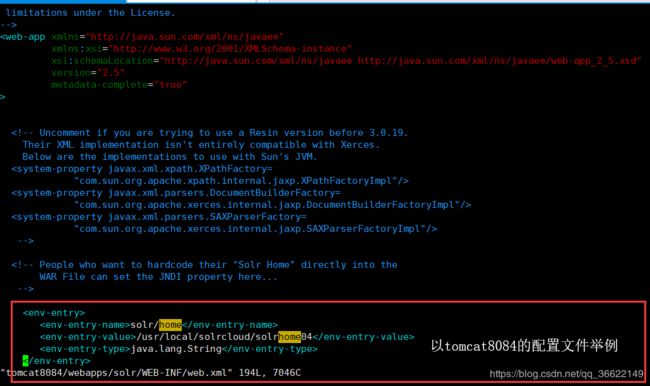Click the closing '</env-entry>' tag at cursor
Screen dimensions: 650x386
click(x=57, y=361)
